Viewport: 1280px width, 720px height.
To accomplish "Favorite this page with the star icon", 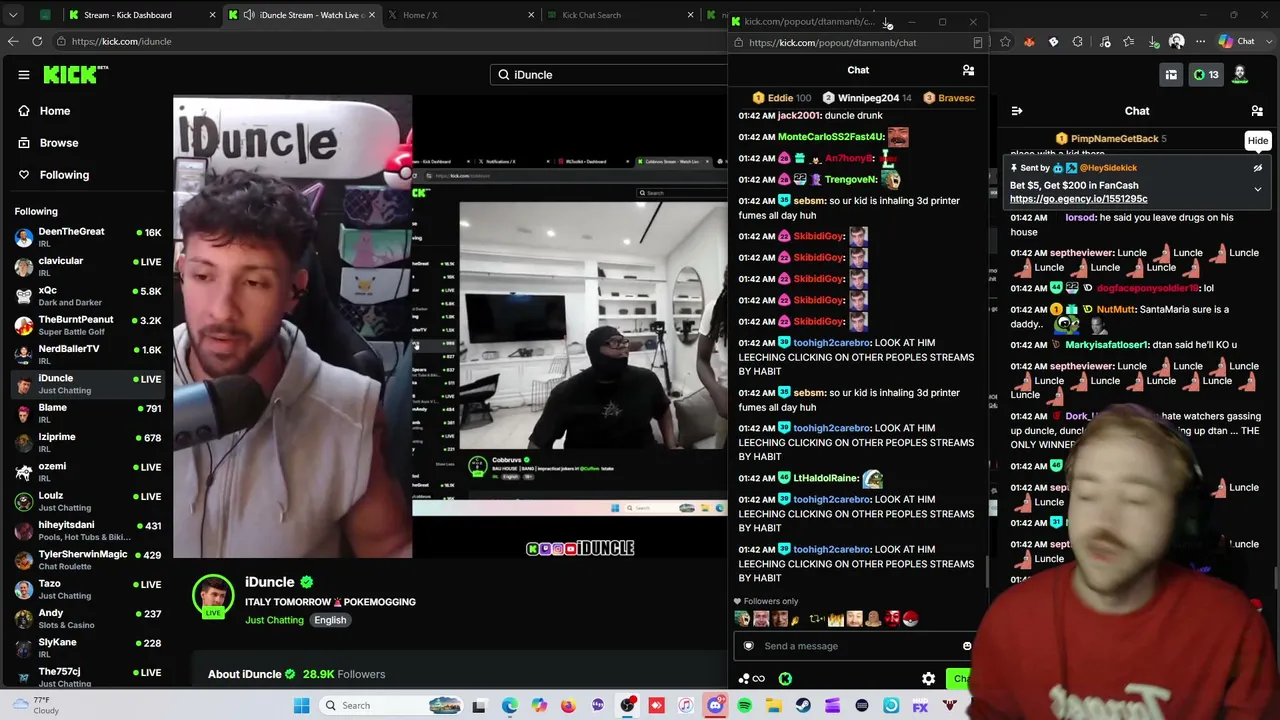I will [1005, 42].
